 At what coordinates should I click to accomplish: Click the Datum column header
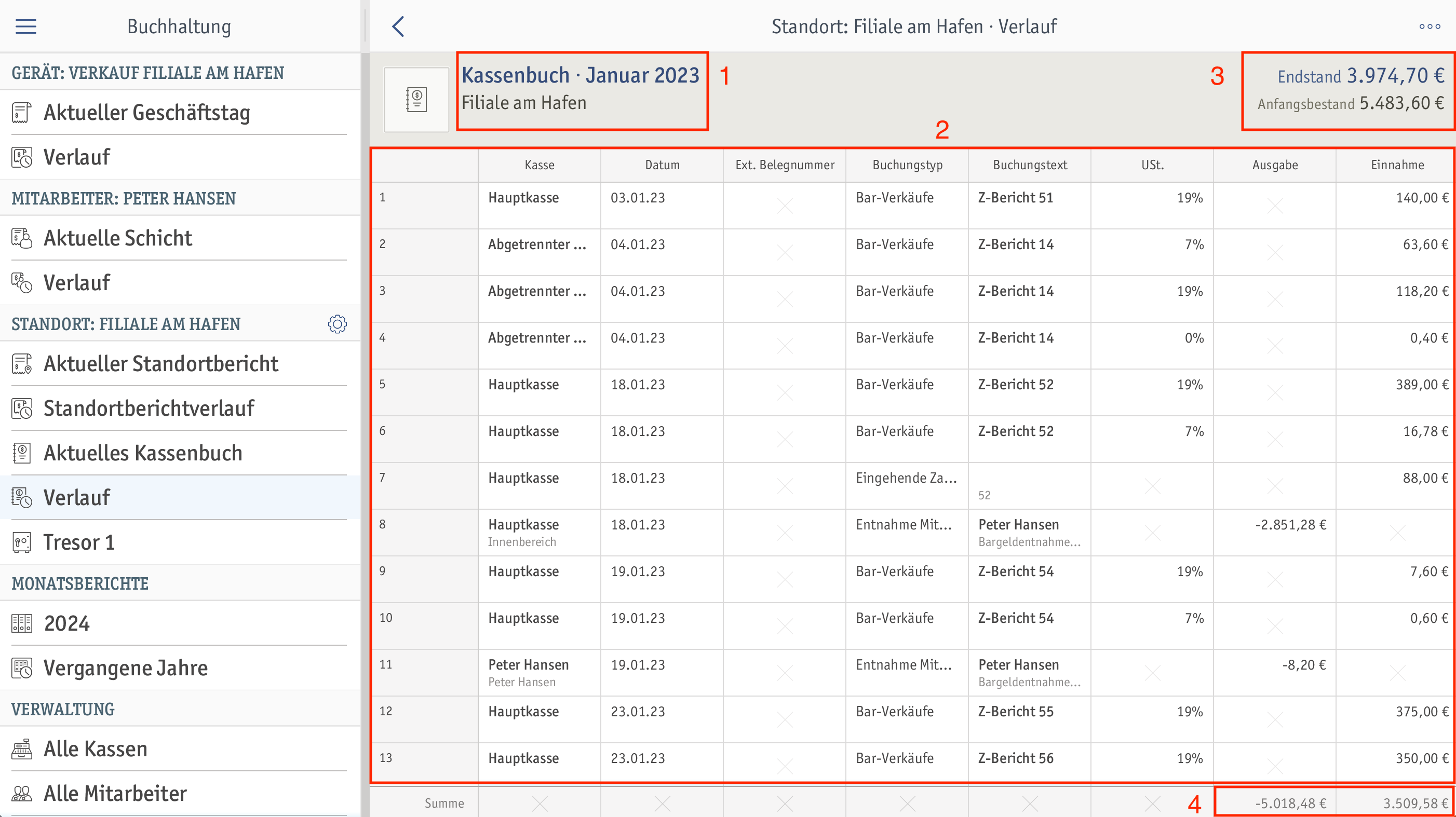(662, 165)
